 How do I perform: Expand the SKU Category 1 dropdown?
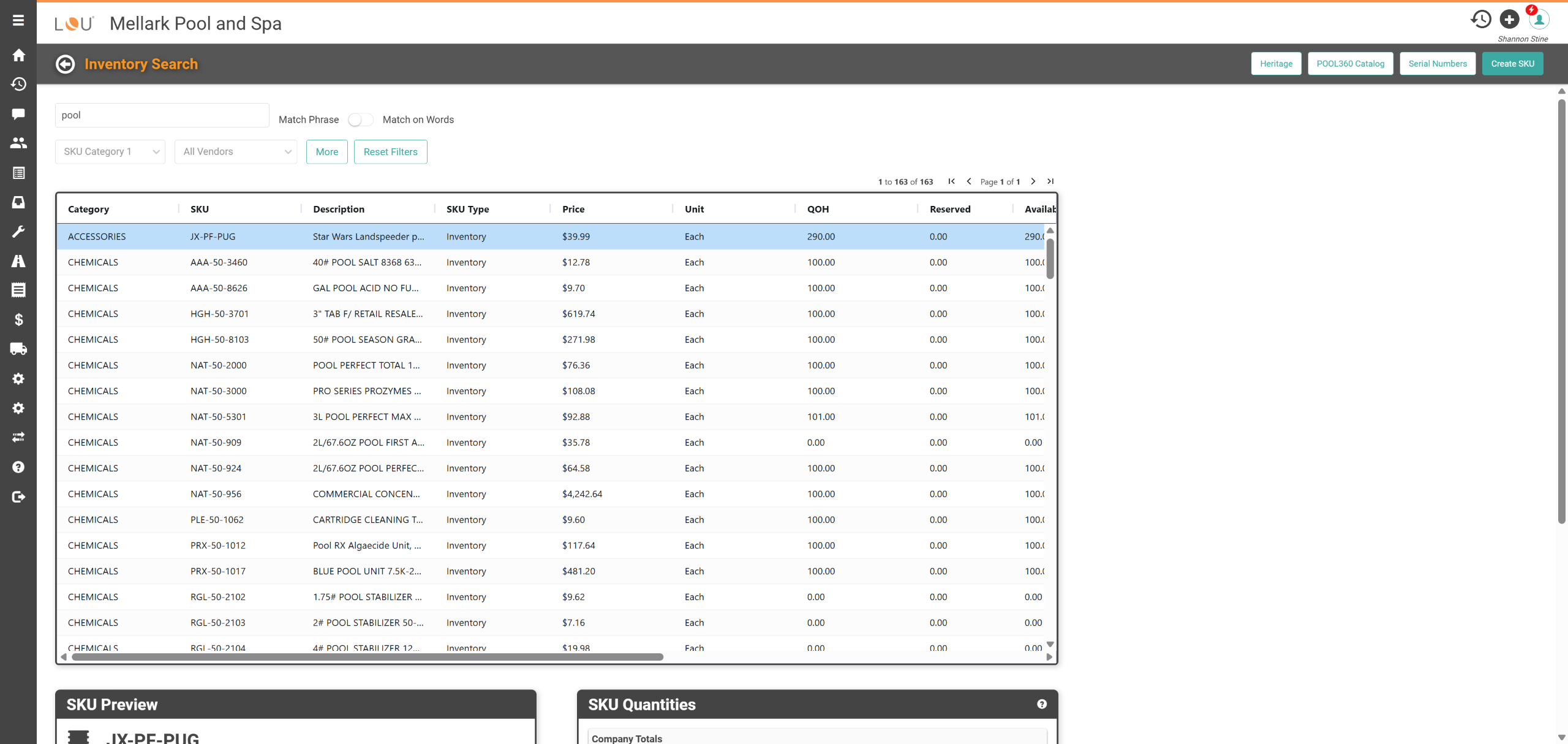pos(110,152)
